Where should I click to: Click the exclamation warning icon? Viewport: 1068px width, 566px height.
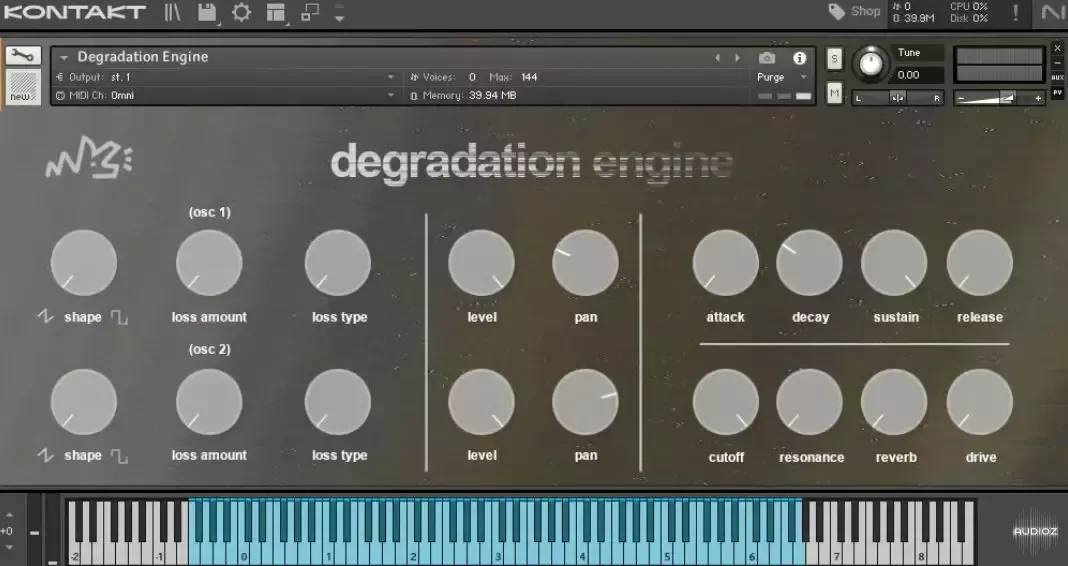pos(1016,12)
